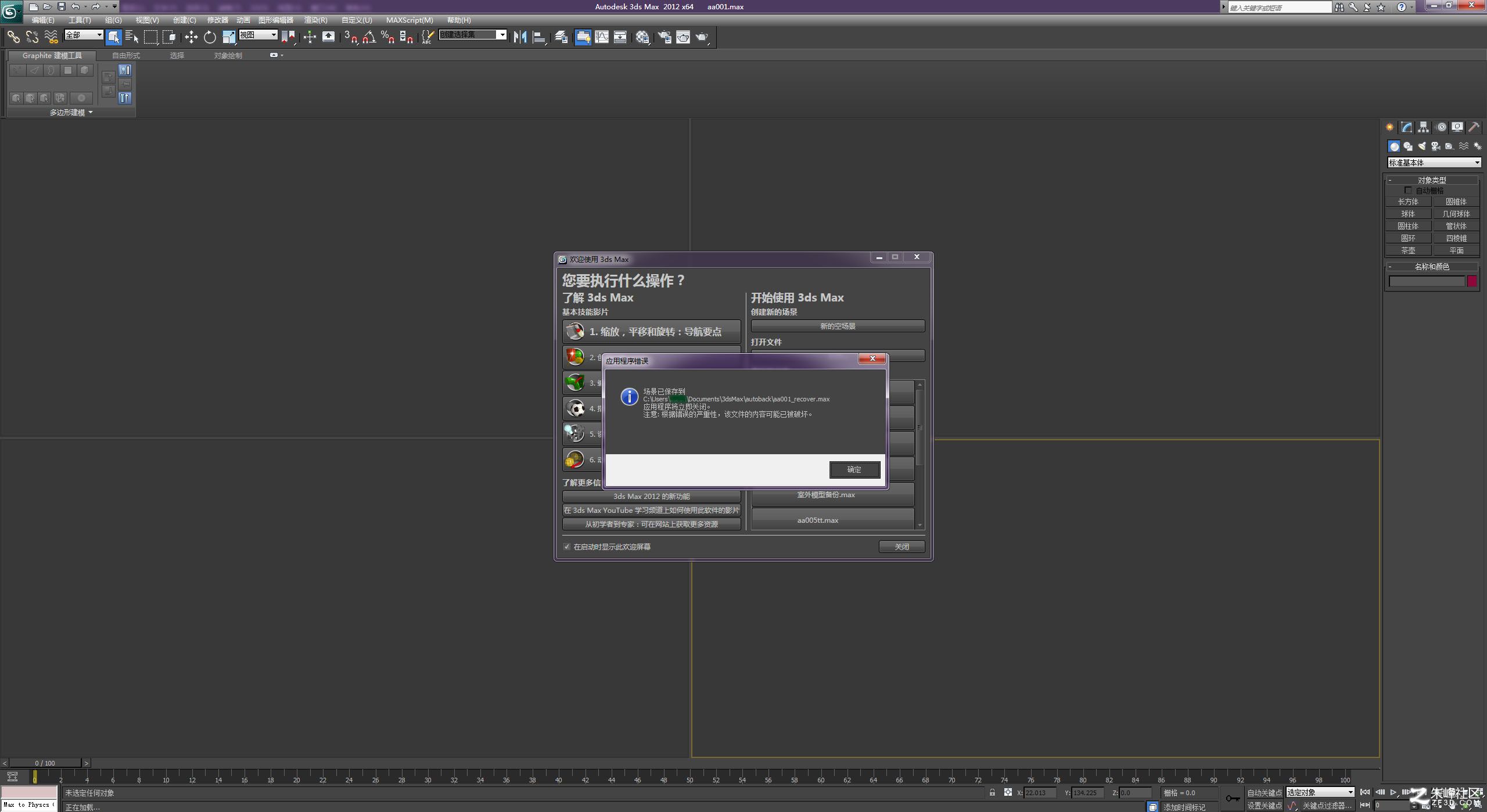Toggle the 3D Snaps magnet icon
Viewport: 1487px width, 812px height.
tap(351, 37)
